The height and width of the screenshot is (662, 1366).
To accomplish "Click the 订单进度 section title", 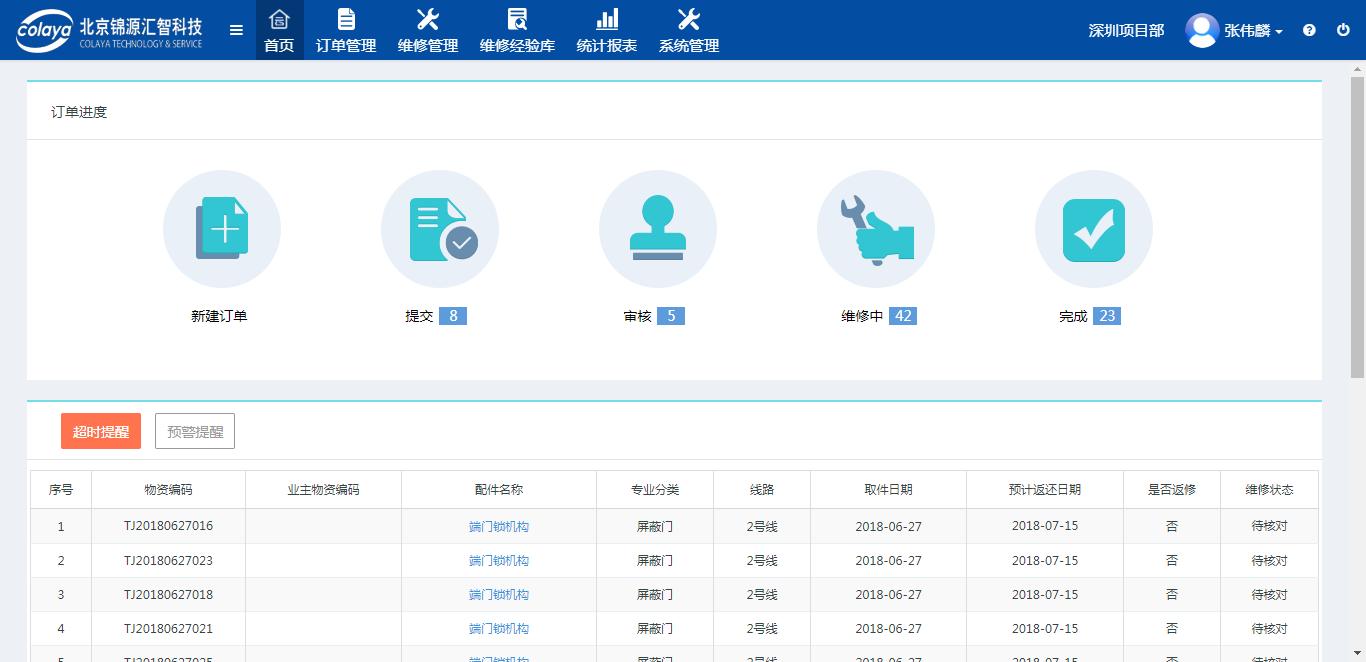I will point(79,112).
